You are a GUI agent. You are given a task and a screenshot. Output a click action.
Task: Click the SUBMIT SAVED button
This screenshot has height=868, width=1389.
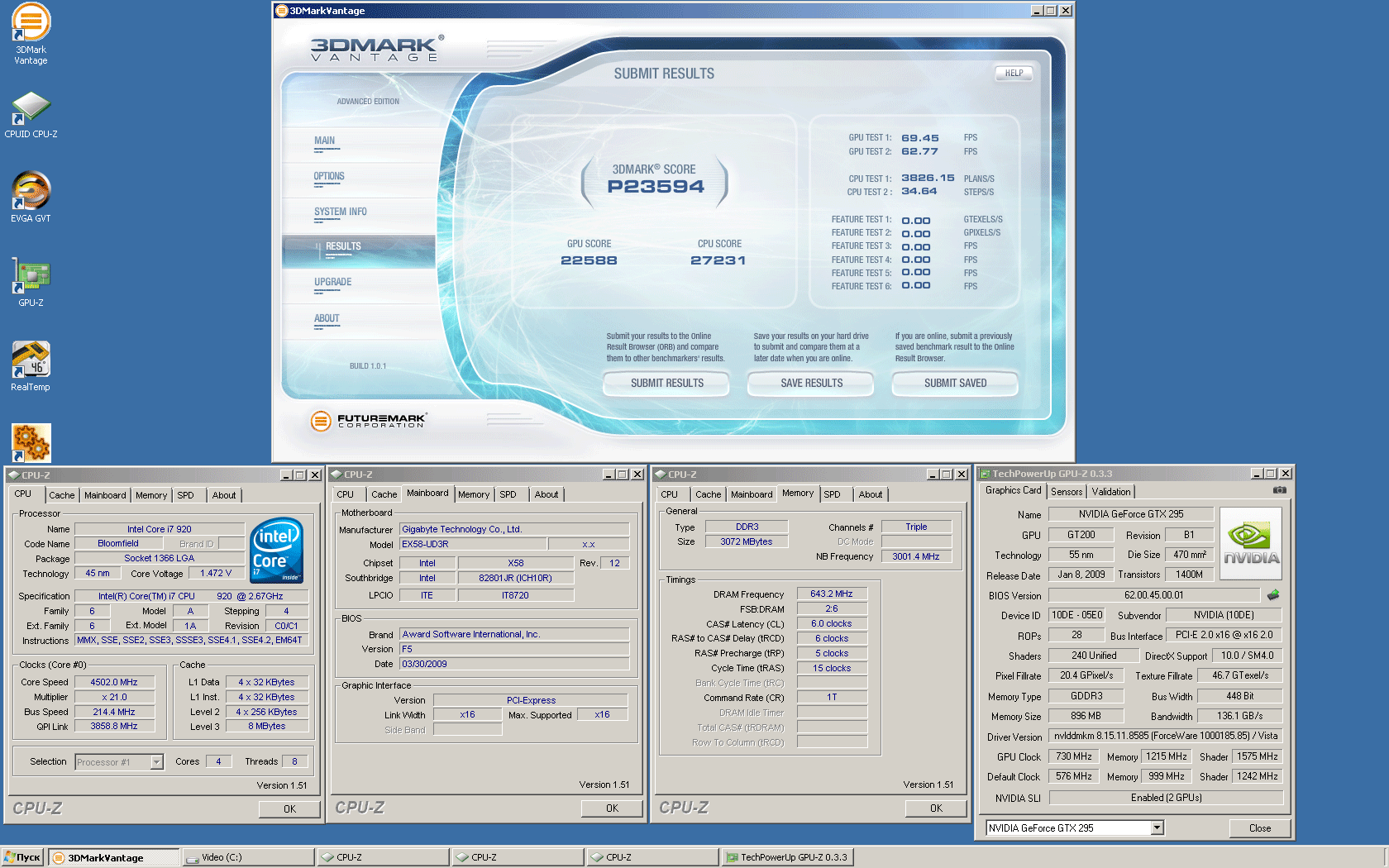pyautogui.click(x=955, y=383)
